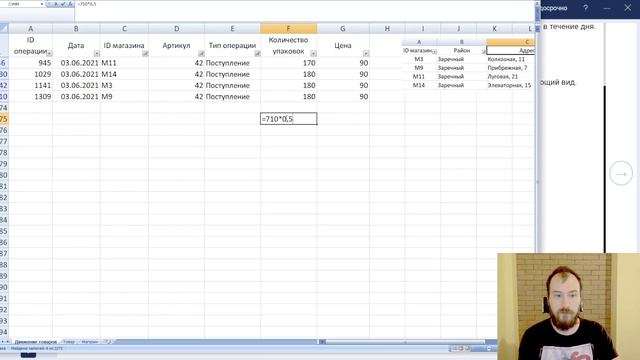Select row 75 header
The height and width of the screenshot is (360, 640).
4,119
